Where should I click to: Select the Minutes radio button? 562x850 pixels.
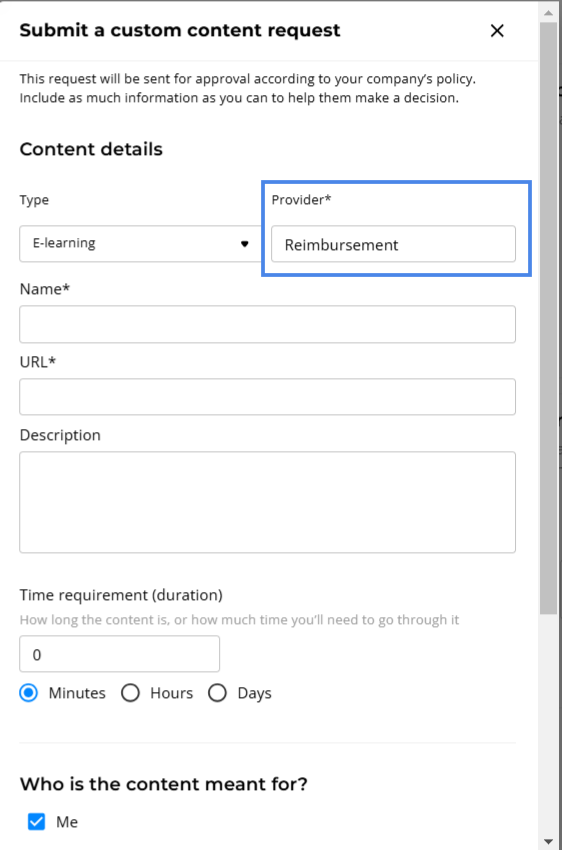pos(29,693)
